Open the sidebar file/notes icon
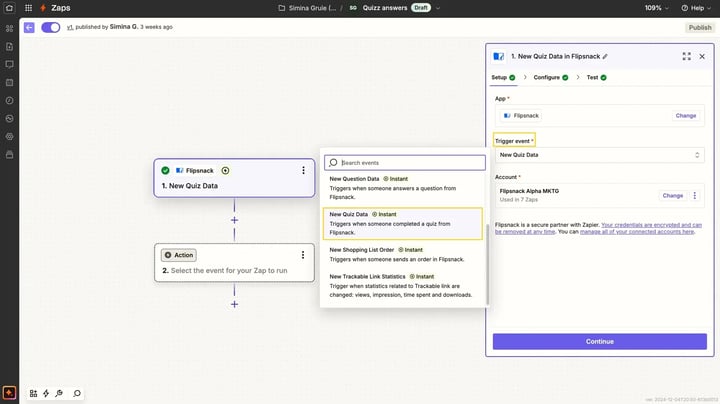Image resolution: width=720 pixels, height=404 pixels. [9, 46]
